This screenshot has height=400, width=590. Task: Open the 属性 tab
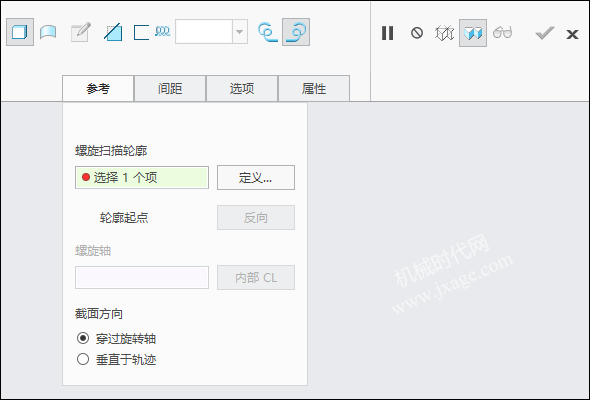pos(314,89)
